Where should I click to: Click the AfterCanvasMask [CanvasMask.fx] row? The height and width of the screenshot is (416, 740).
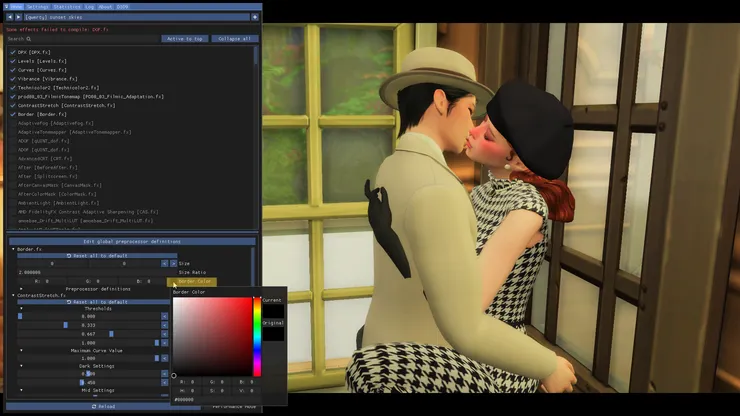pyautogui.click(x=59, y=185)
